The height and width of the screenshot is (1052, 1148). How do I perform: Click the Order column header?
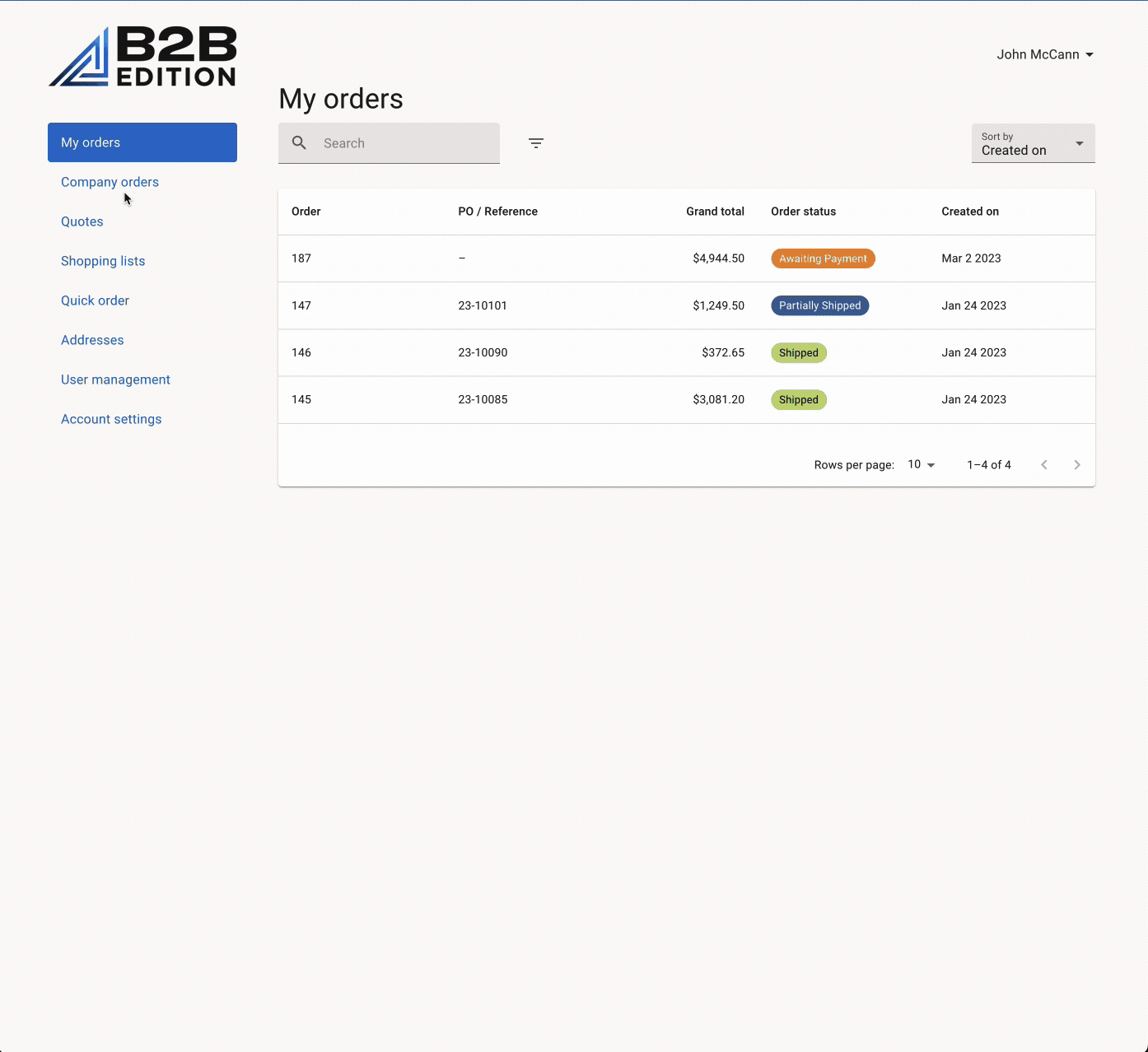(x=306, y=212)
